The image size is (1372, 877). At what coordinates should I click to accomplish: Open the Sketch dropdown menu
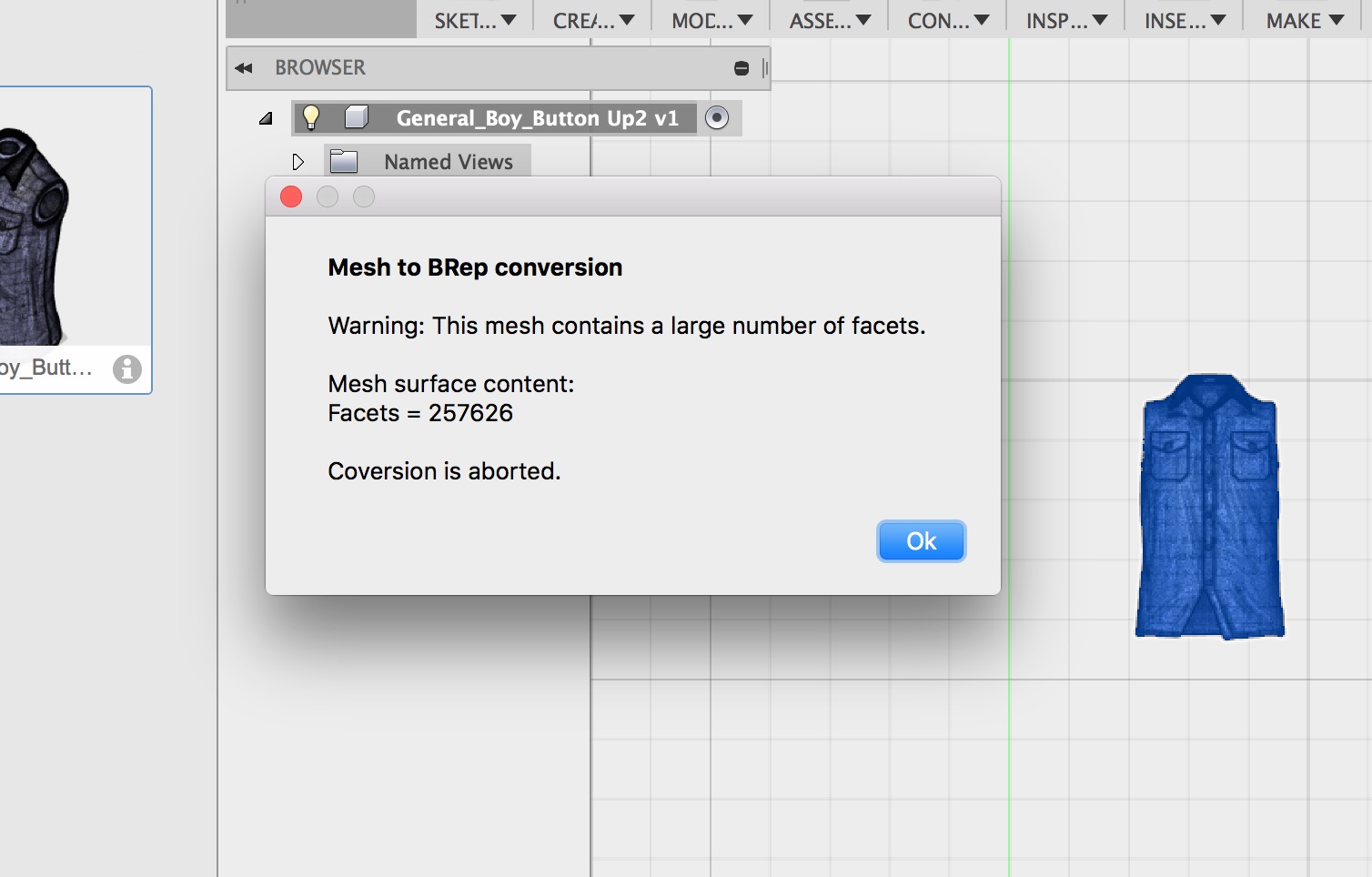(474, 21)
